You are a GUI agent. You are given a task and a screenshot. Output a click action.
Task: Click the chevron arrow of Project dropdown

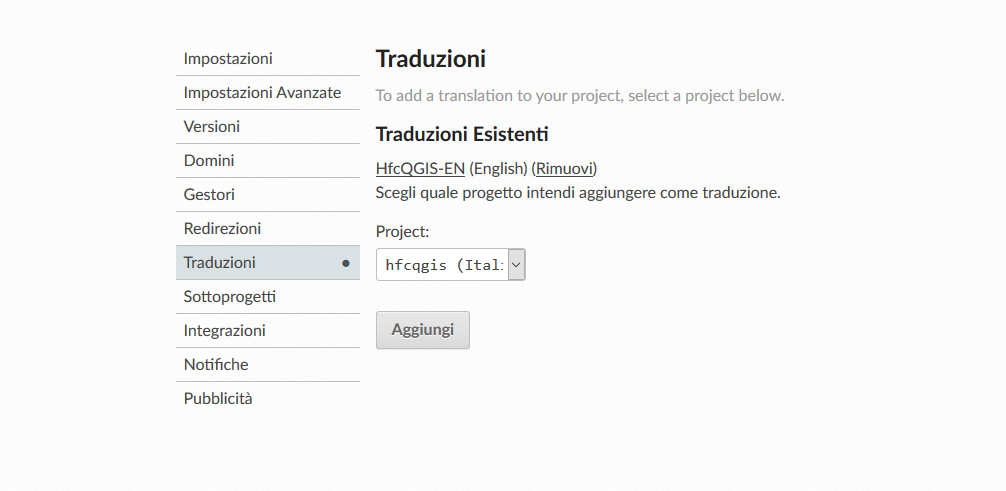pyautogui.click(x=516, y=265)
